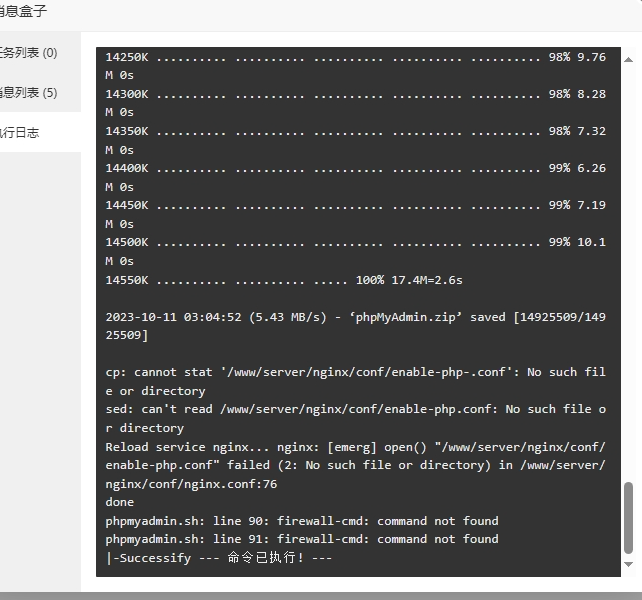Click the '14500K' progress line
The width and height of the screenshot is (642, 600).
pyautogui.click(x=355, y=251)
